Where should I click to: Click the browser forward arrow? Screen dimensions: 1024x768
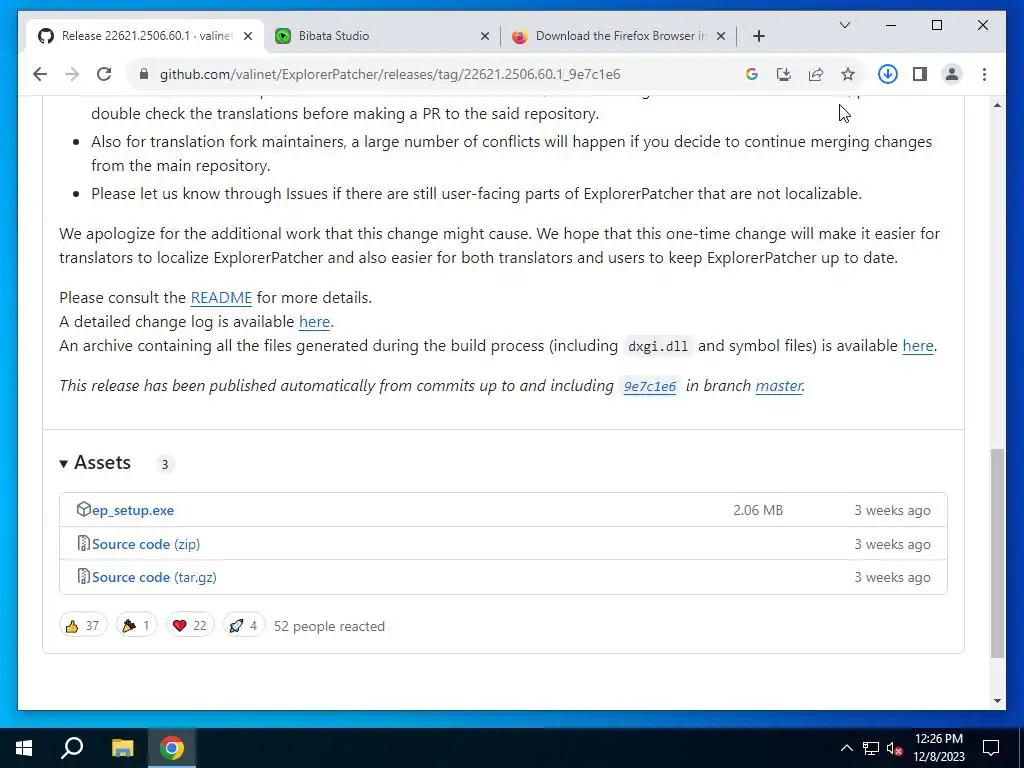pyautogui.click(x=72, y=74)
